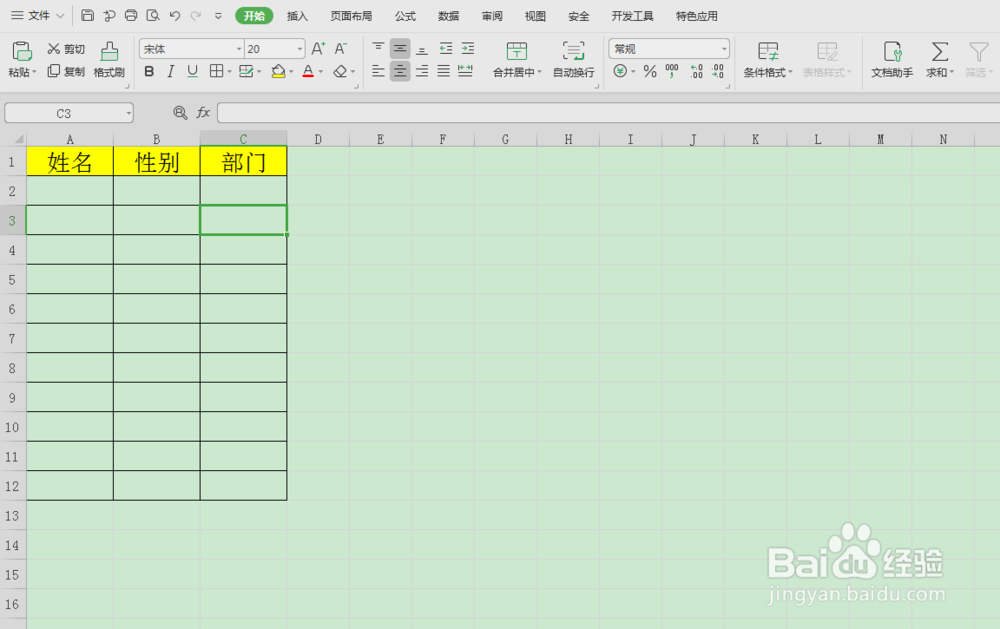The width and height of the screenshot is (1000, 629).
Task: Click the Undo arrow icon
Action: [x=174, y=15]
